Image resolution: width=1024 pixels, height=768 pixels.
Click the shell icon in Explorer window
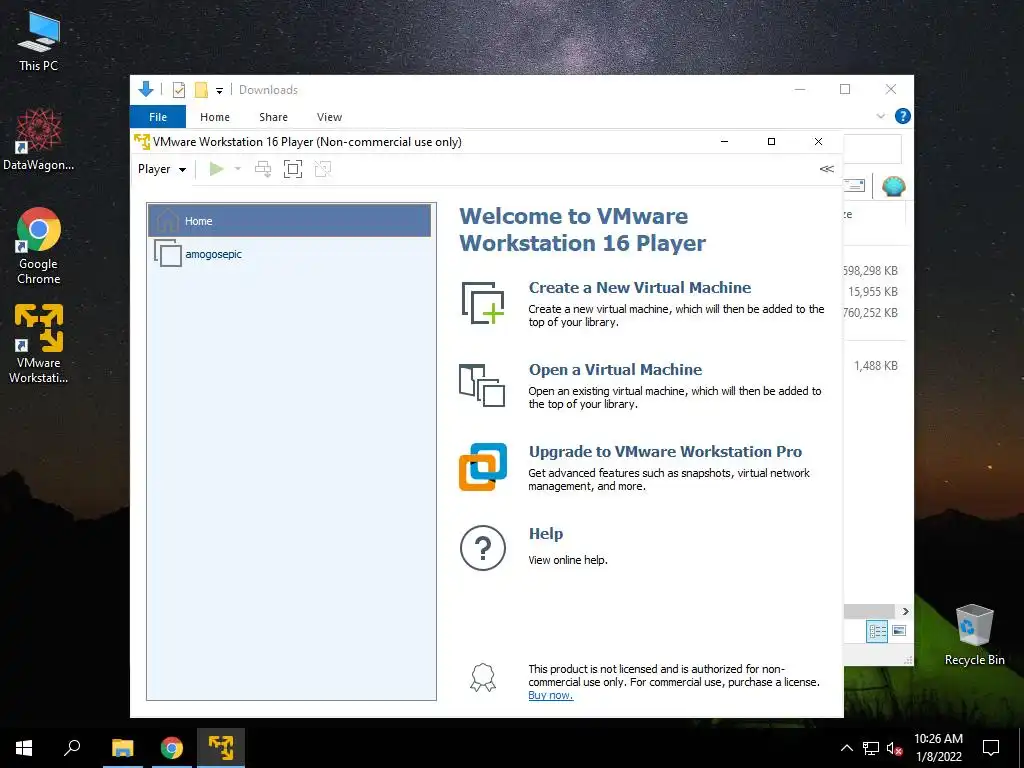pyautogui.click(x=893, y=186)
